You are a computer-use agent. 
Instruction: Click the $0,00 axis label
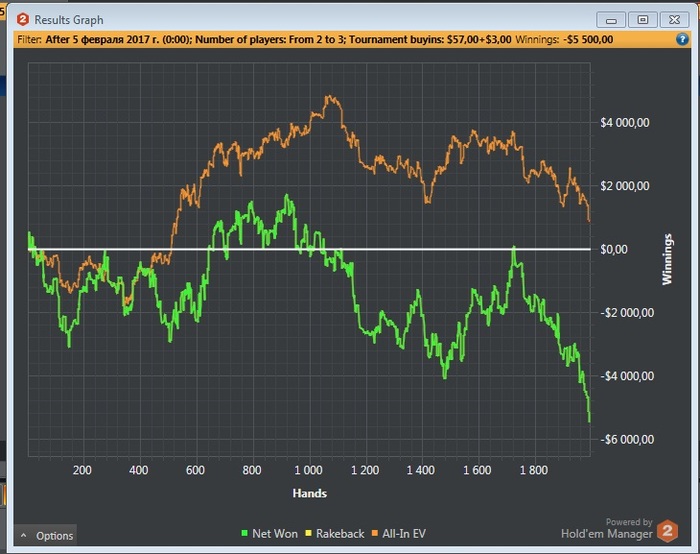click(614, 250)
